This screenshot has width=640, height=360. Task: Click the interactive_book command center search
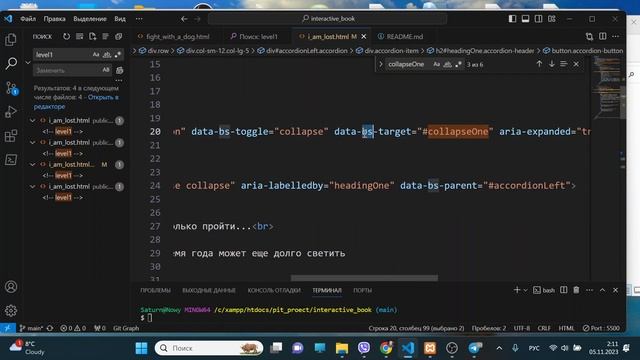[x=328, y=19]
